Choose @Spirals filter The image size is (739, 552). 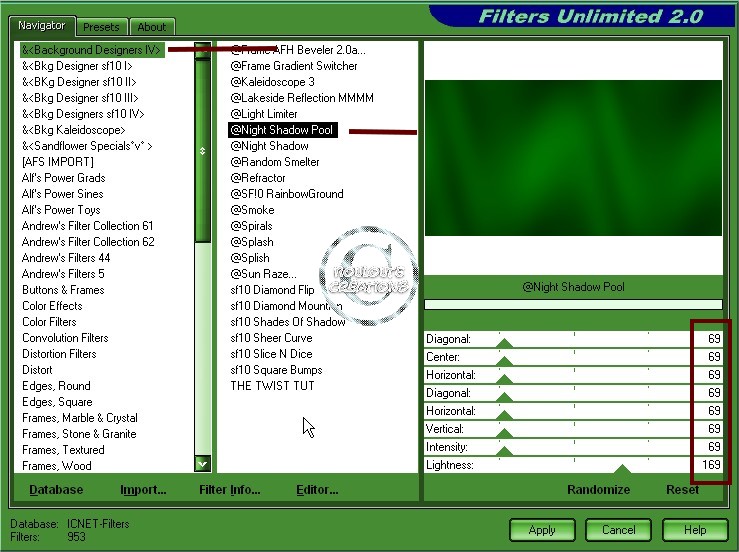tap(251, 226)
